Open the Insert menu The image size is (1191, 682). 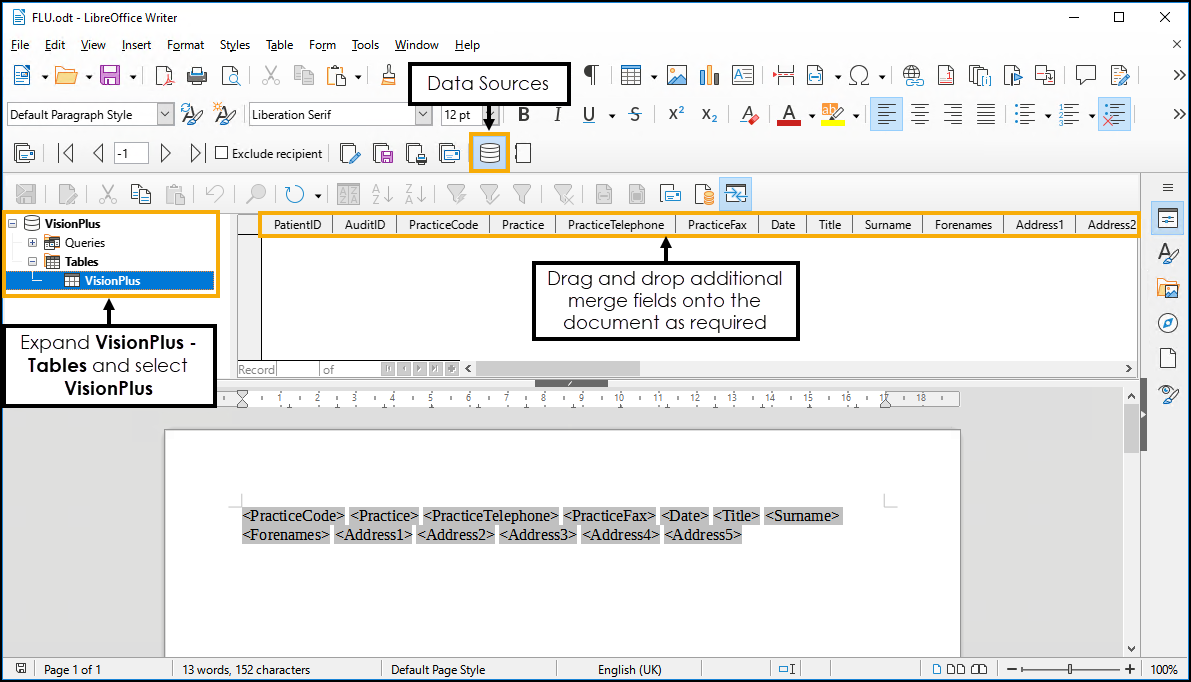136,45
